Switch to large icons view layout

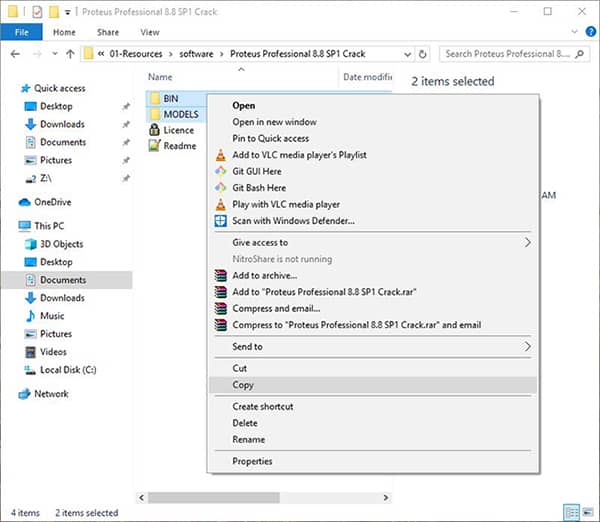click(x=587, y=512)
